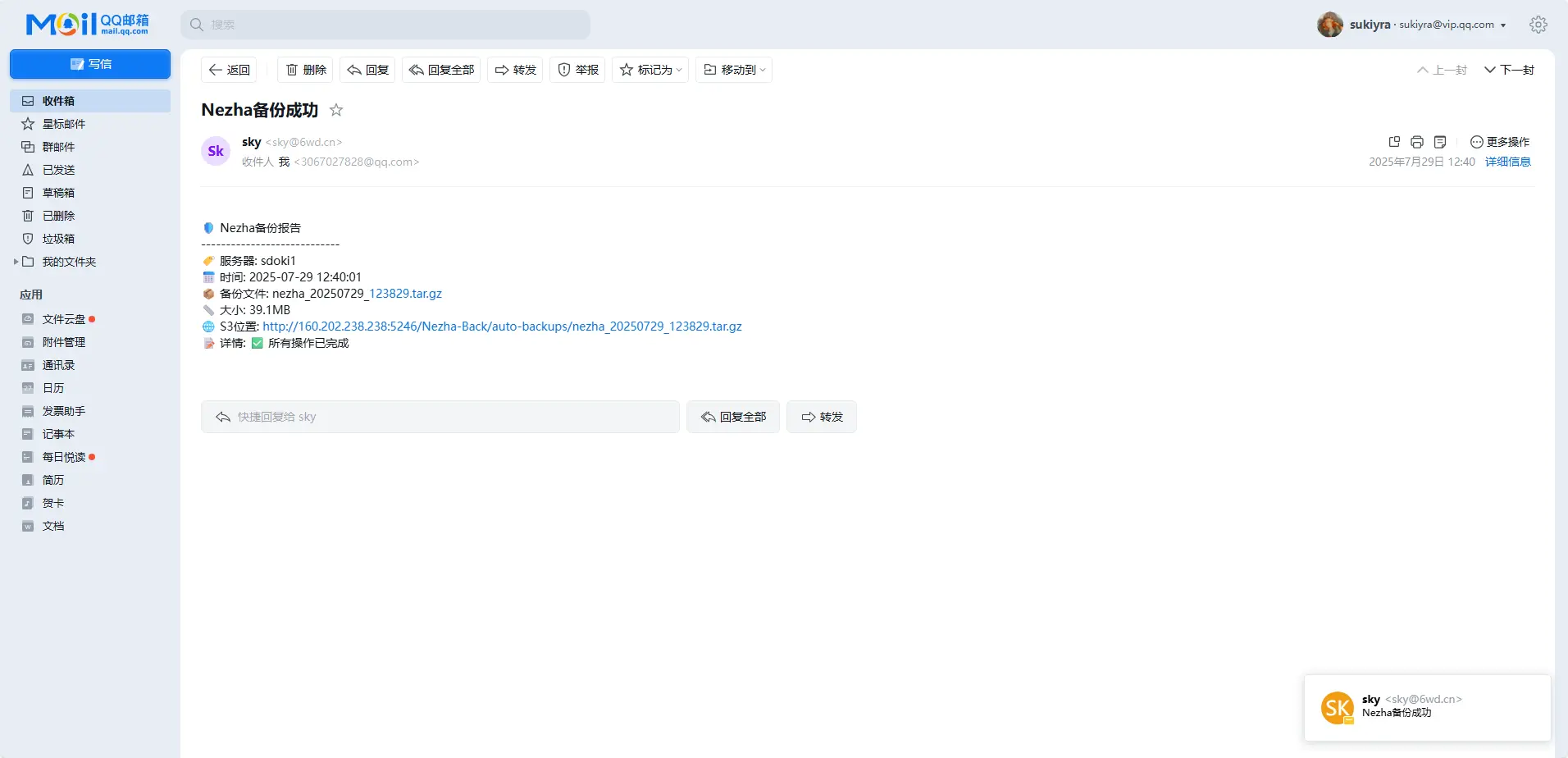Open the 垃圾箱 spam folder
The height and width of the screenshot is (758, 1568).
tap(90, 239)
